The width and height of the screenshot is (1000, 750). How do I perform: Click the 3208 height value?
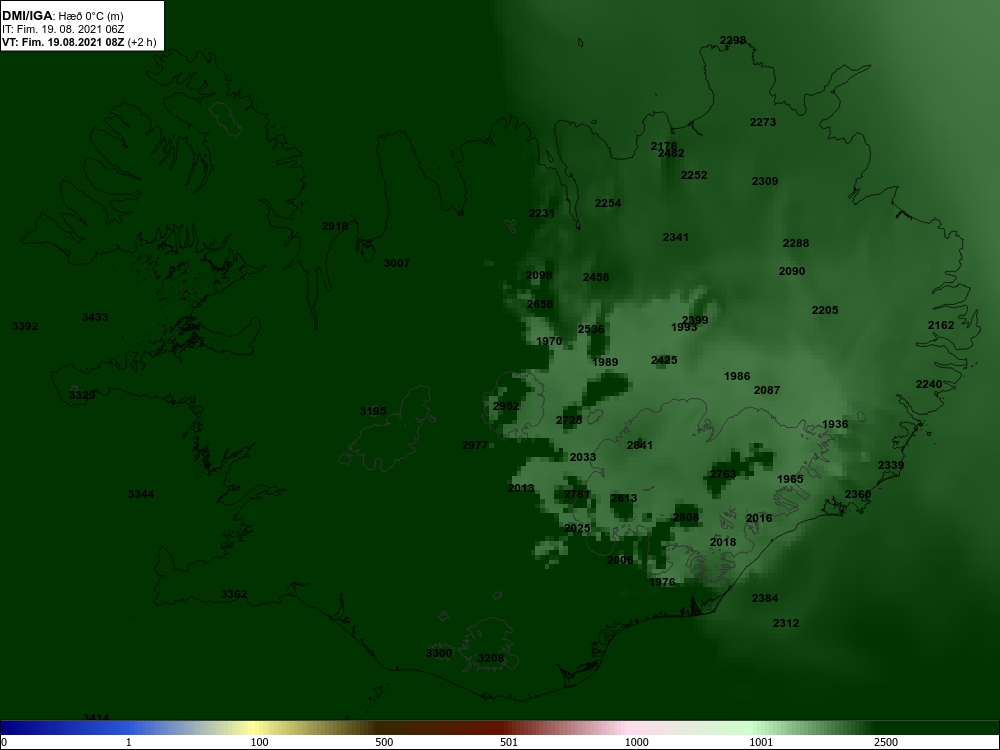pyautogui.click(x=490, y=658)
